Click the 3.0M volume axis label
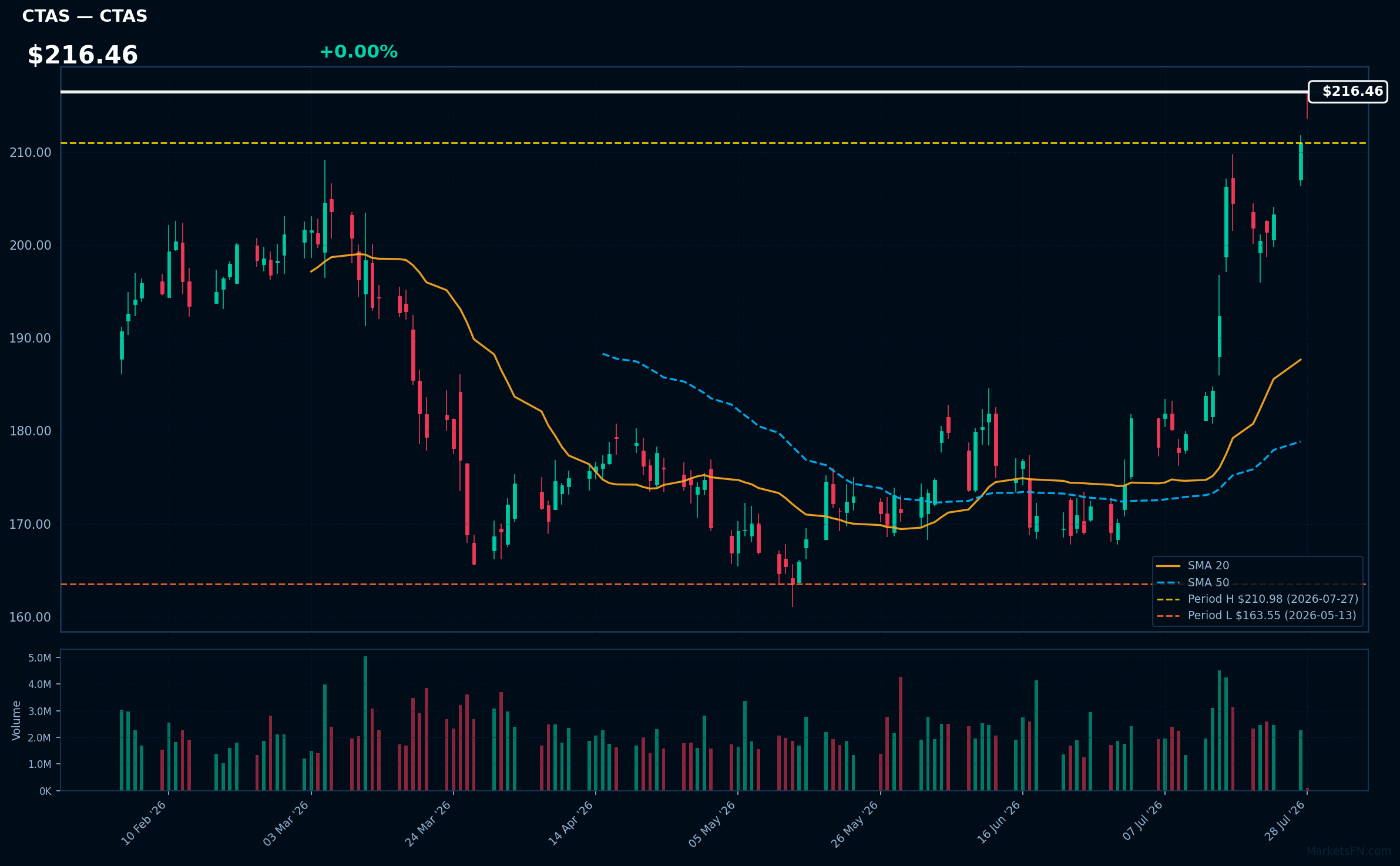Viewport: 1400px width, 866px height. [40, 711]
